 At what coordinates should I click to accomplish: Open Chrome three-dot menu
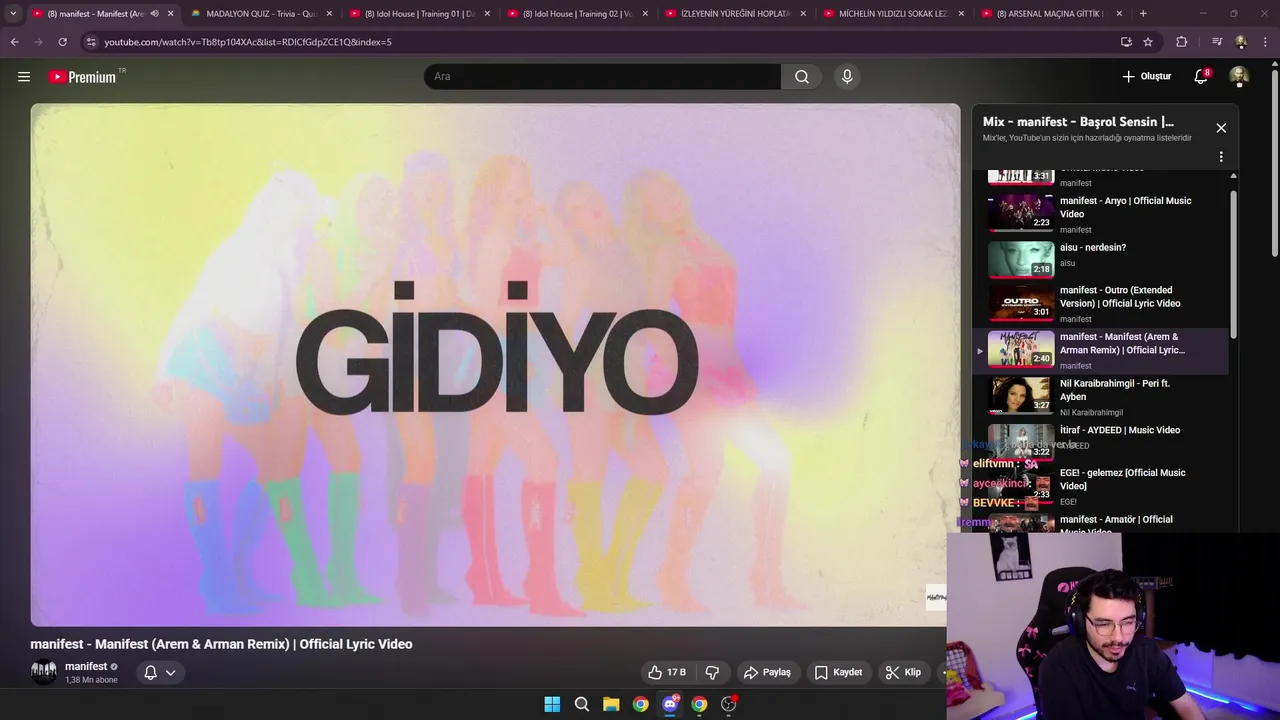click(x=1266, y=42)
